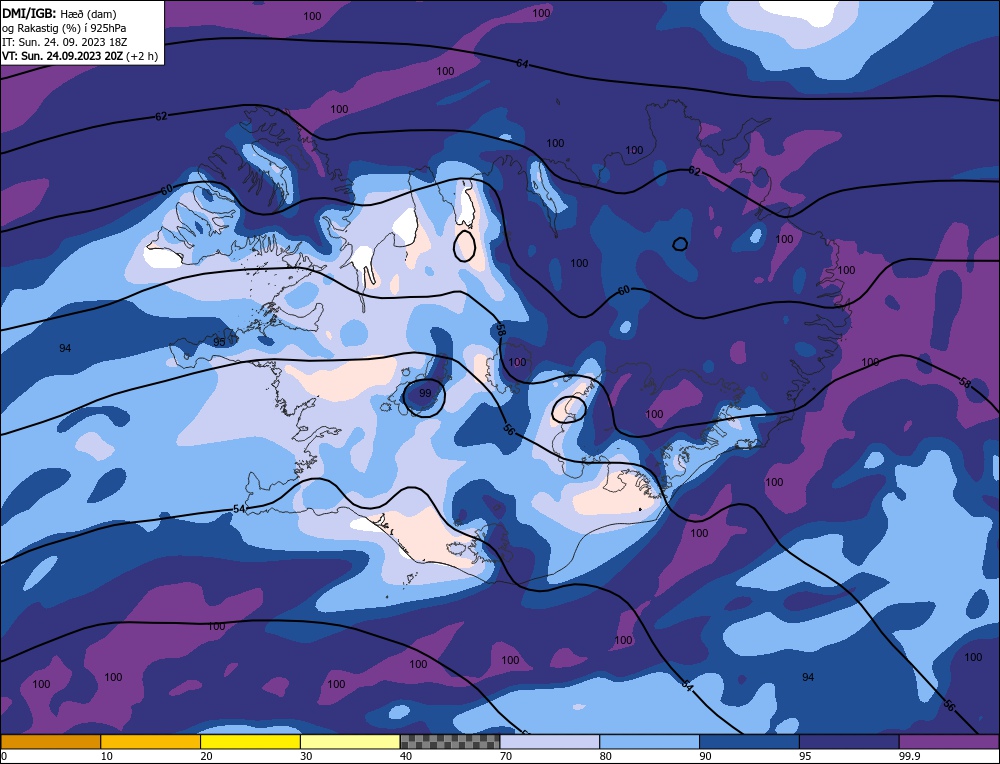
Task: Click the '64' contour label near the top
Action: (522, 63)
